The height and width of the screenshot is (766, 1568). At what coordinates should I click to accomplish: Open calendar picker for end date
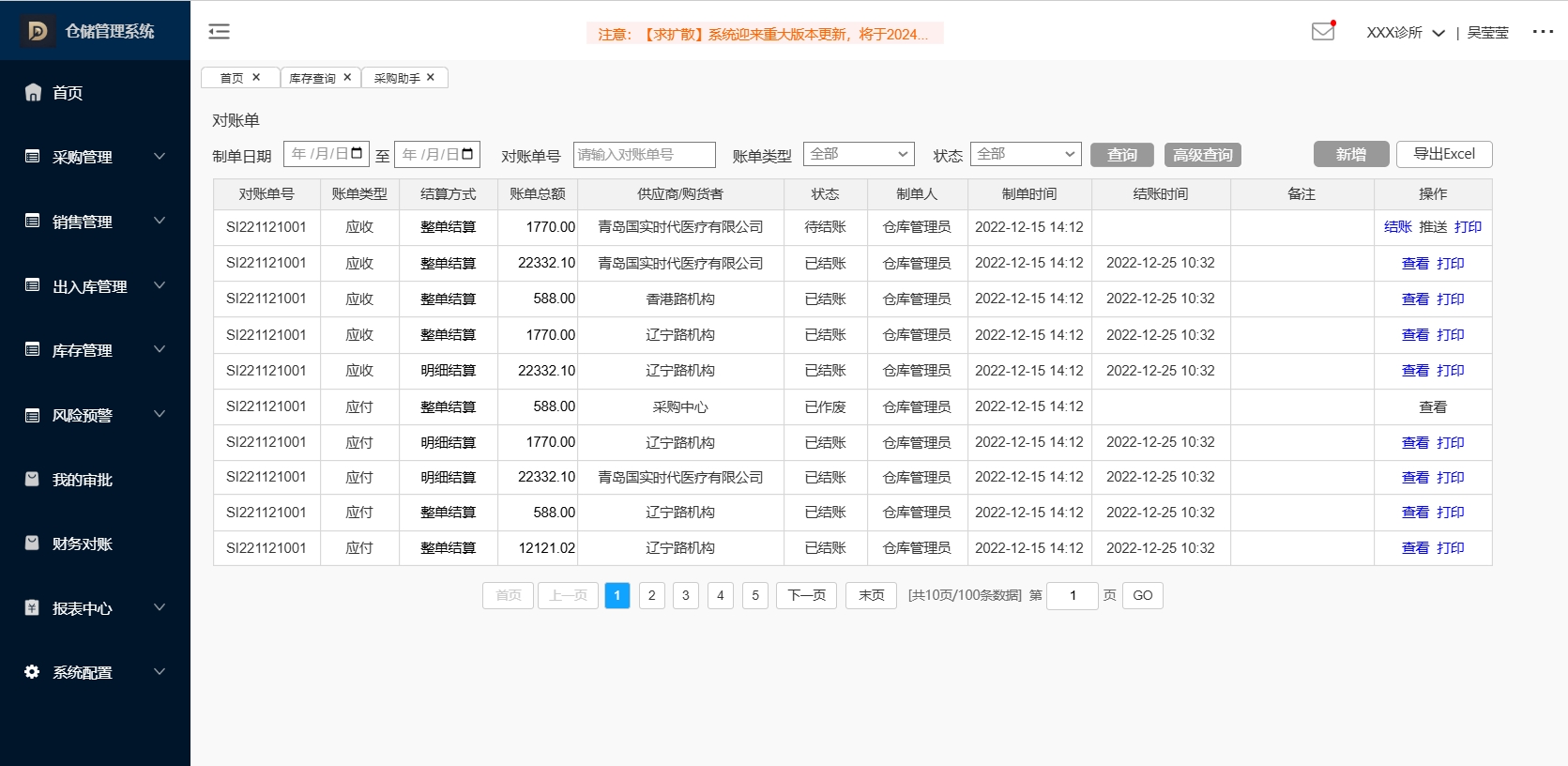[x=467, y=153]
